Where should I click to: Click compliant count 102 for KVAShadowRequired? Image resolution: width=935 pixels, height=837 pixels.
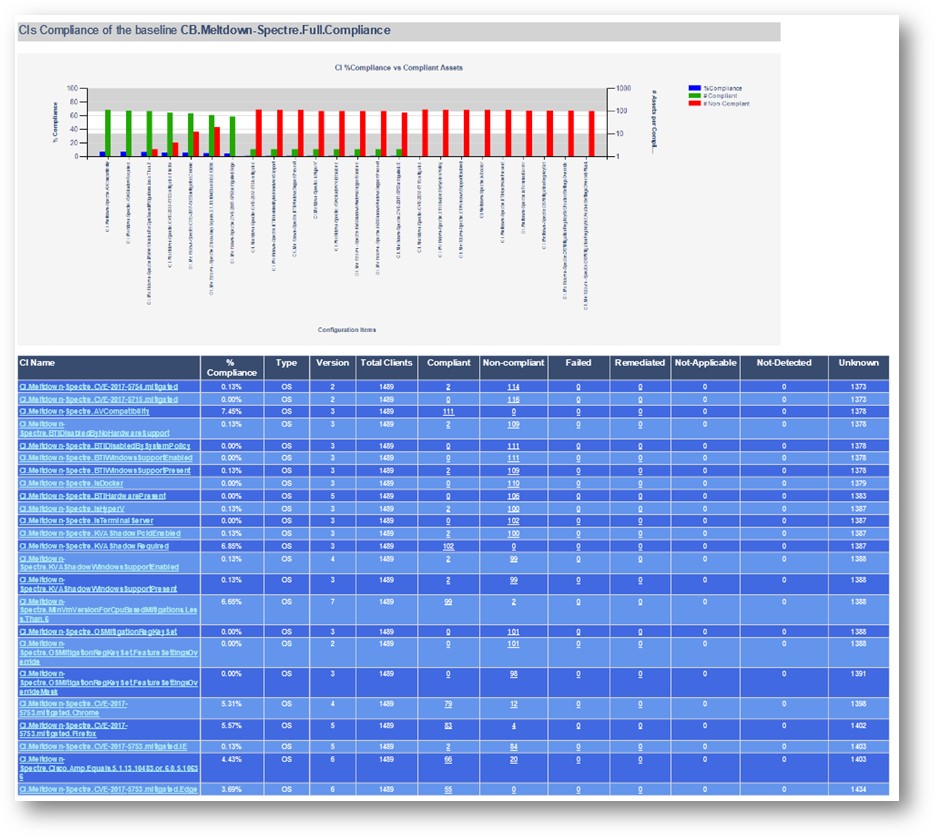448,546
